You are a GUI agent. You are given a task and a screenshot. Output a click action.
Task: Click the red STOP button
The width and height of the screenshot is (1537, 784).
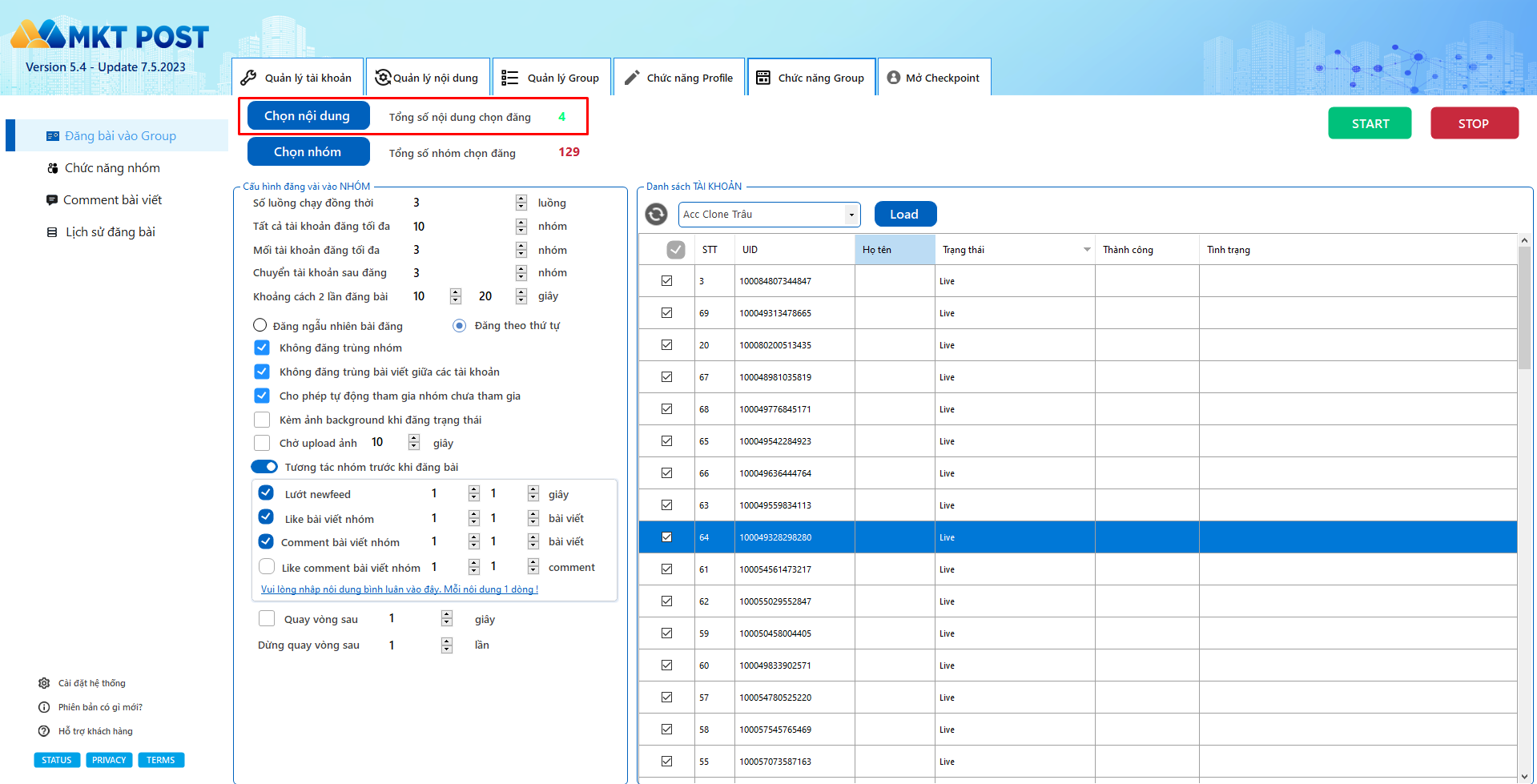coord(1474,123)
